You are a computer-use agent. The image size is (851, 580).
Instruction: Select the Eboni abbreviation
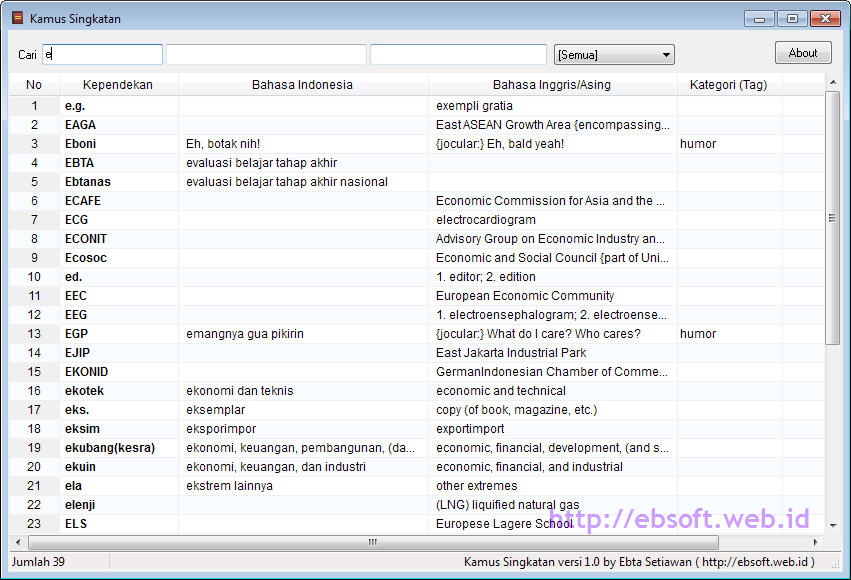pos(80,144)
